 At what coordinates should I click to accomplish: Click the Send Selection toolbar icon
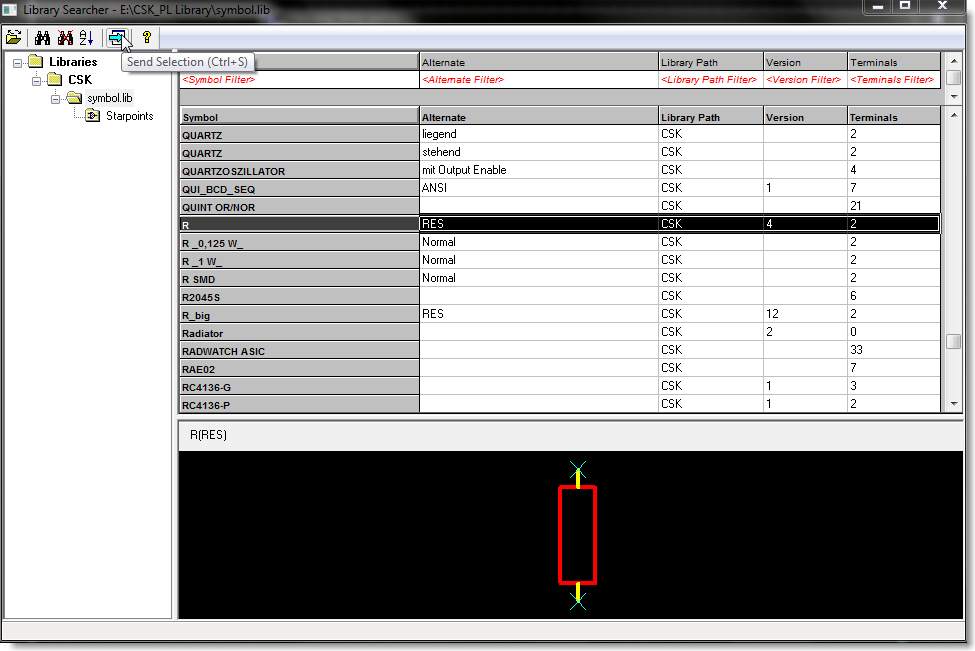pos(117,38)
